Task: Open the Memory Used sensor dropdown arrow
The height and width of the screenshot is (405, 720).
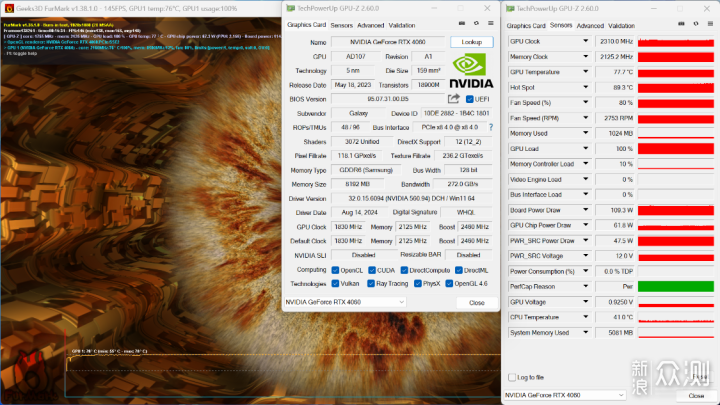Action: [x=585, y=133]
